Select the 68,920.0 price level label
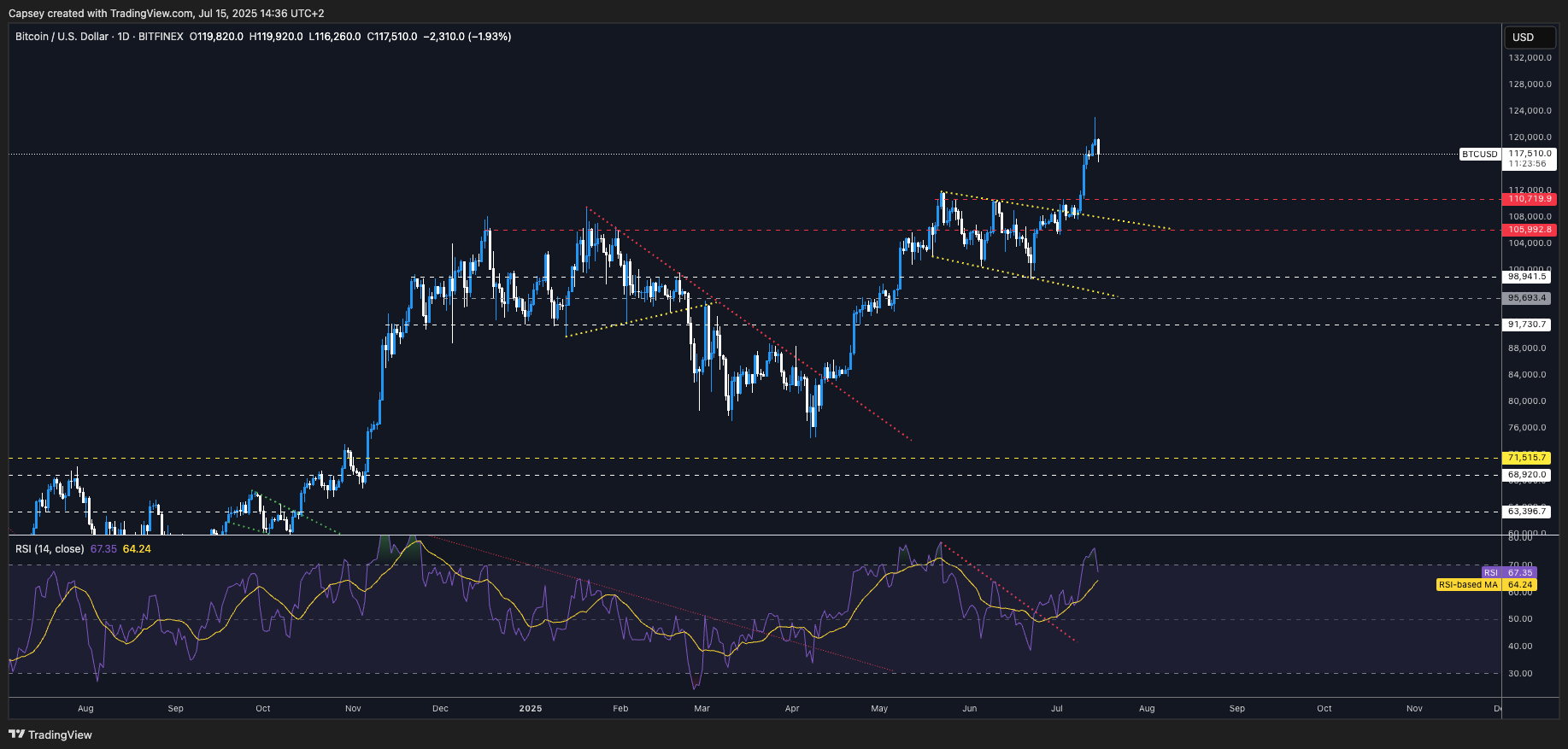1568x749 pixels. [1527, 475]
